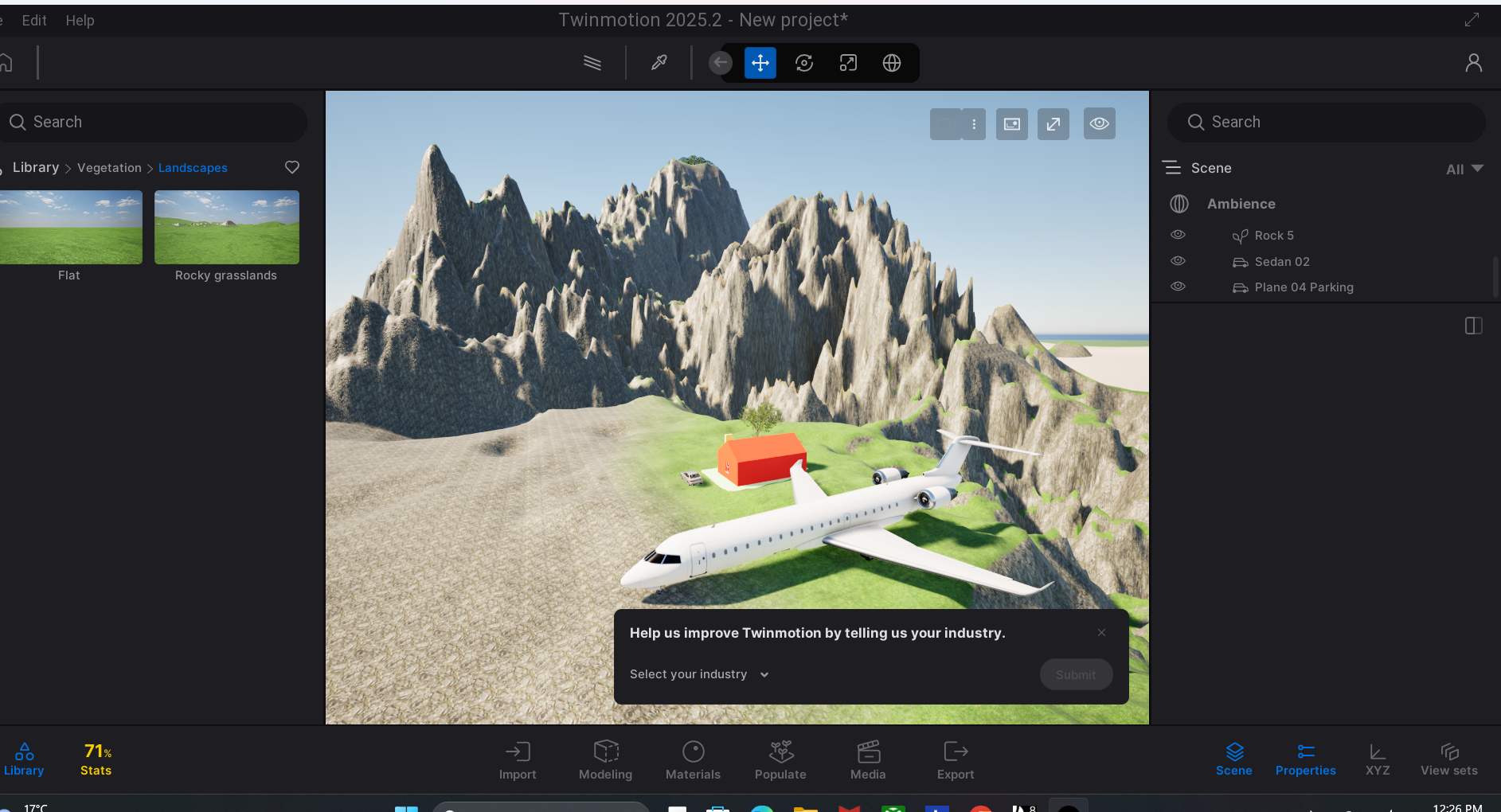The height and width of the screenshot is (812, 1501).
Task: Open the View sets panel
Action: (1449, 759)
